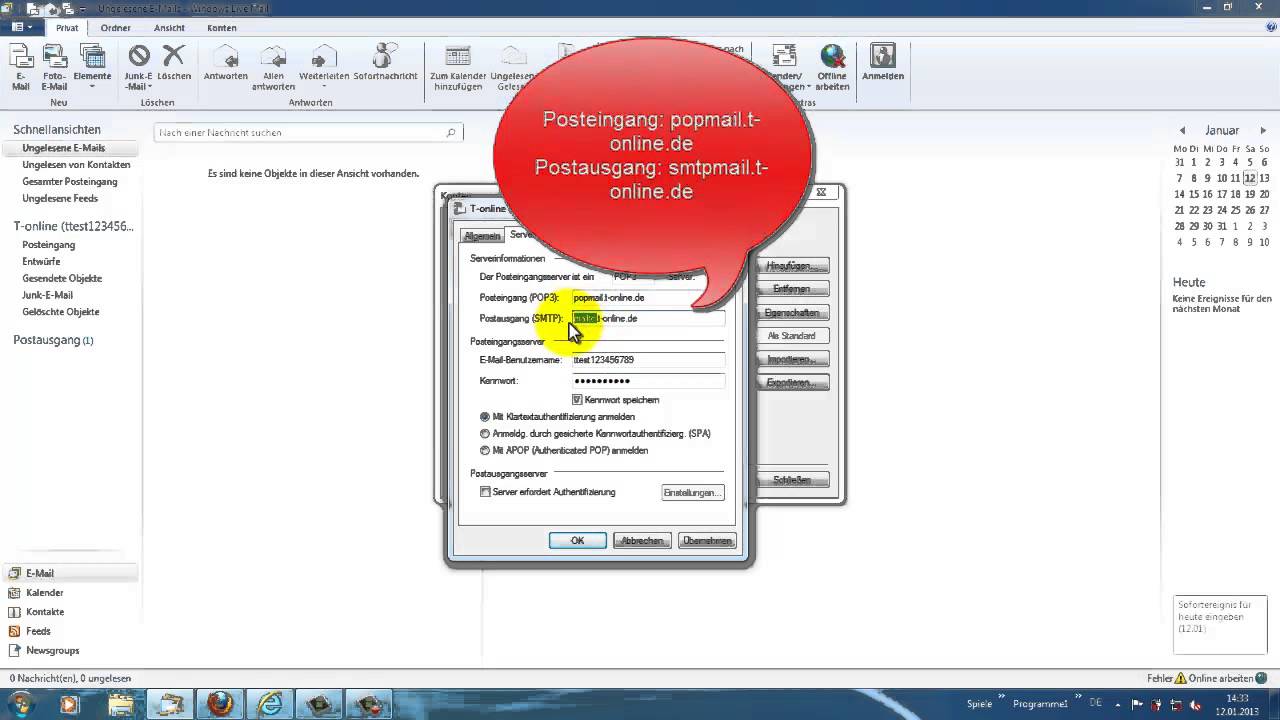This screenshot has height=720, width=1280.
Task: Select Ungelesene E-Mails quick view
Action: point(63,148)
